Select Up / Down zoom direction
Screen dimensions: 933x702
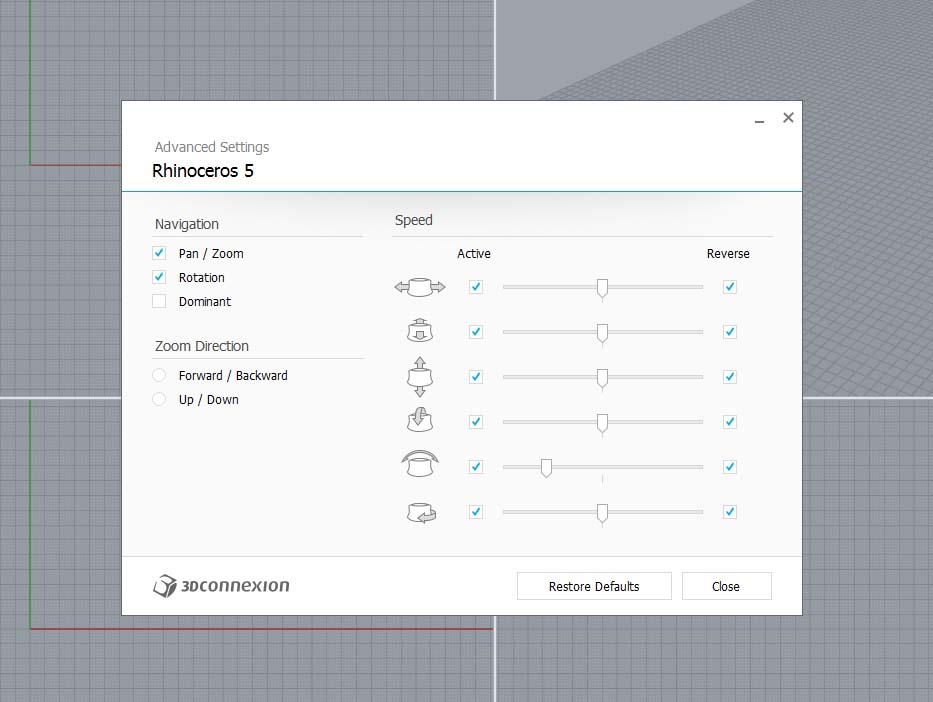(159, 399)
